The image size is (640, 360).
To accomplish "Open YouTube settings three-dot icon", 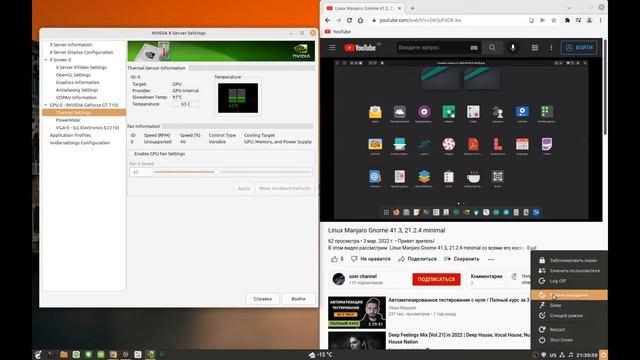I will click(551, 48).
